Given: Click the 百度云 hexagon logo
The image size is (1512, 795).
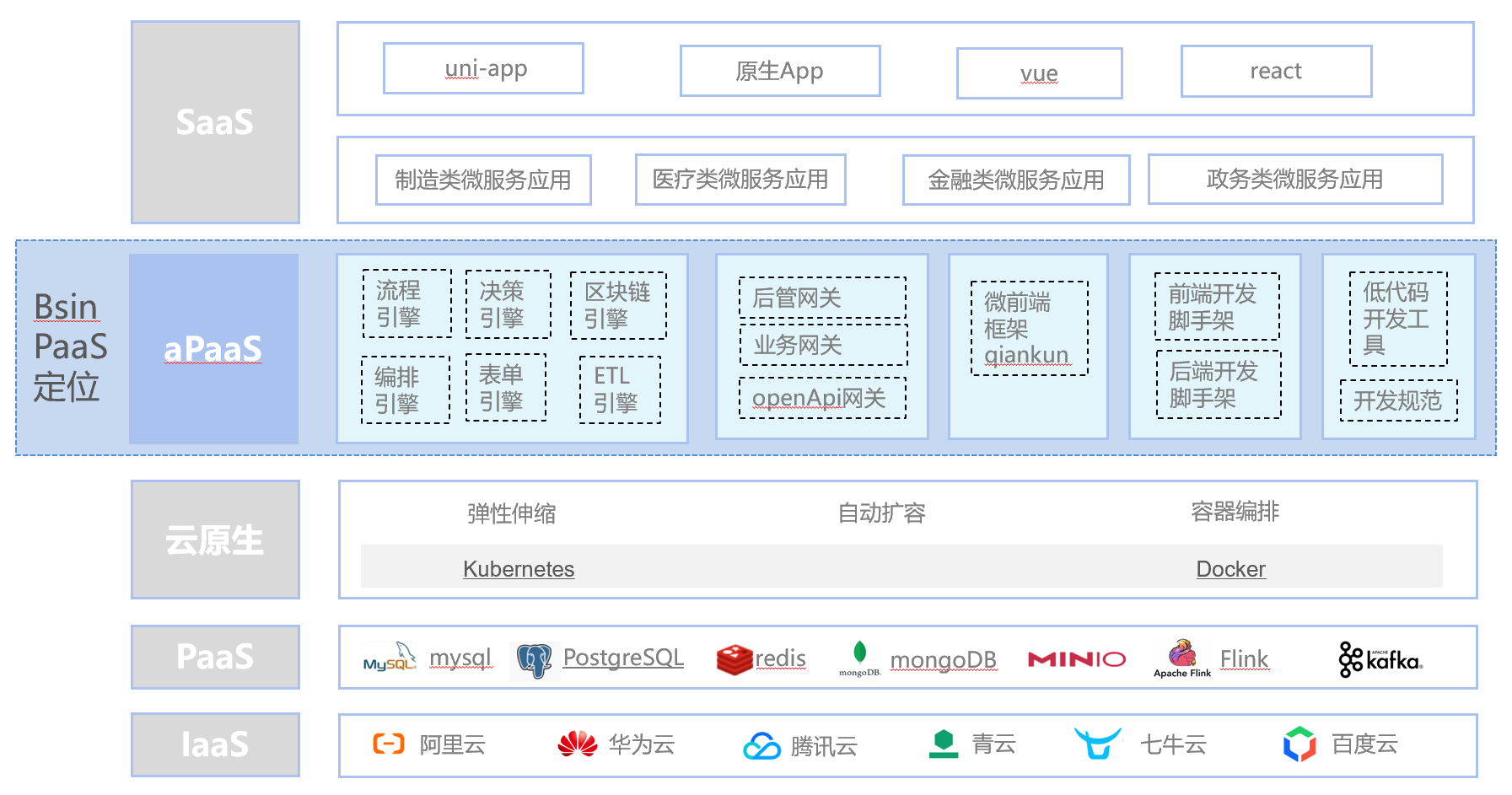Looking at the screenshot, I should coord(1299,744).
